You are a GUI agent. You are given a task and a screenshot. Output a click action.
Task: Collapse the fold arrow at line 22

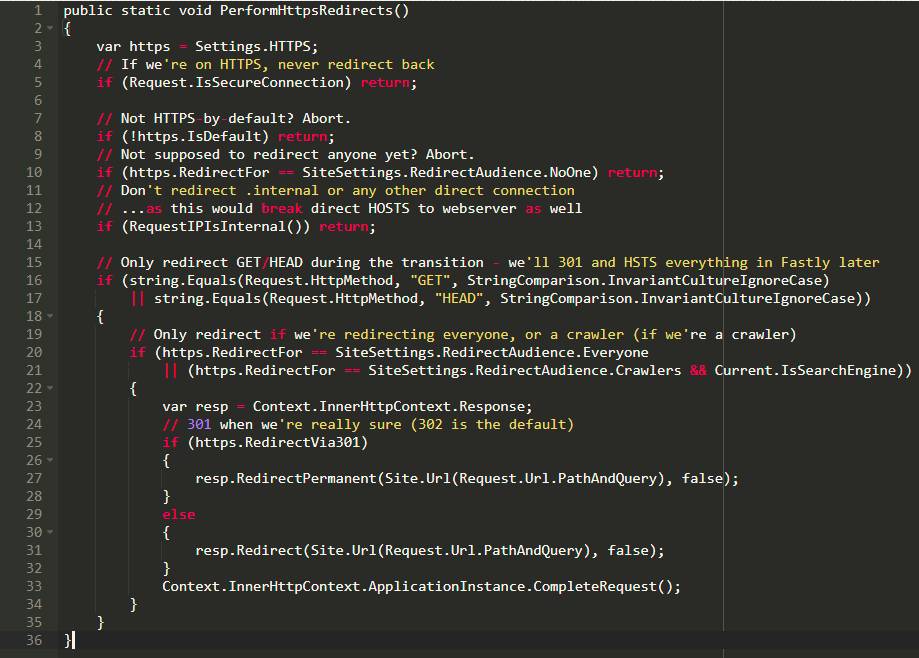pos(50,388)
